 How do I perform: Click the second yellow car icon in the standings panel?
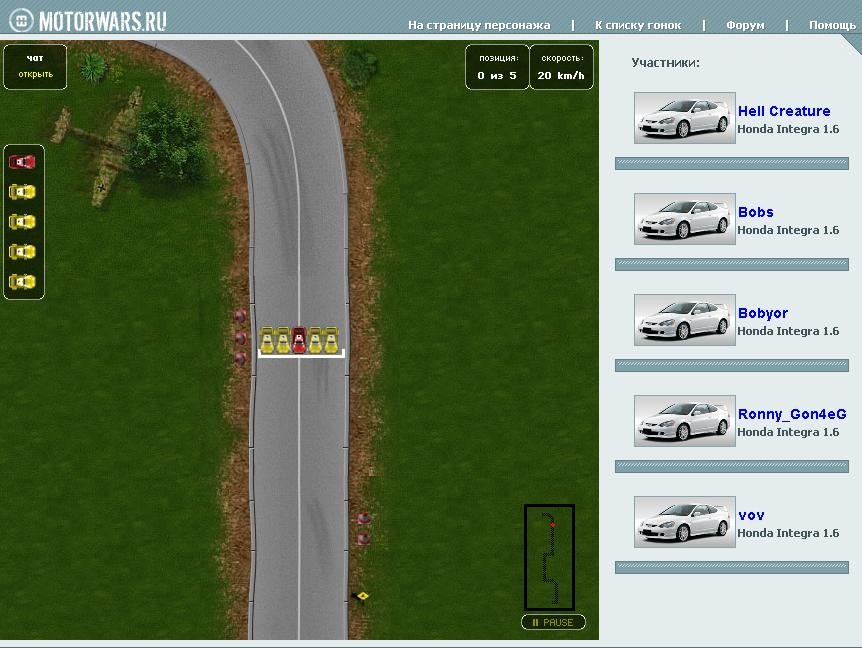click(x=23, y=222)
